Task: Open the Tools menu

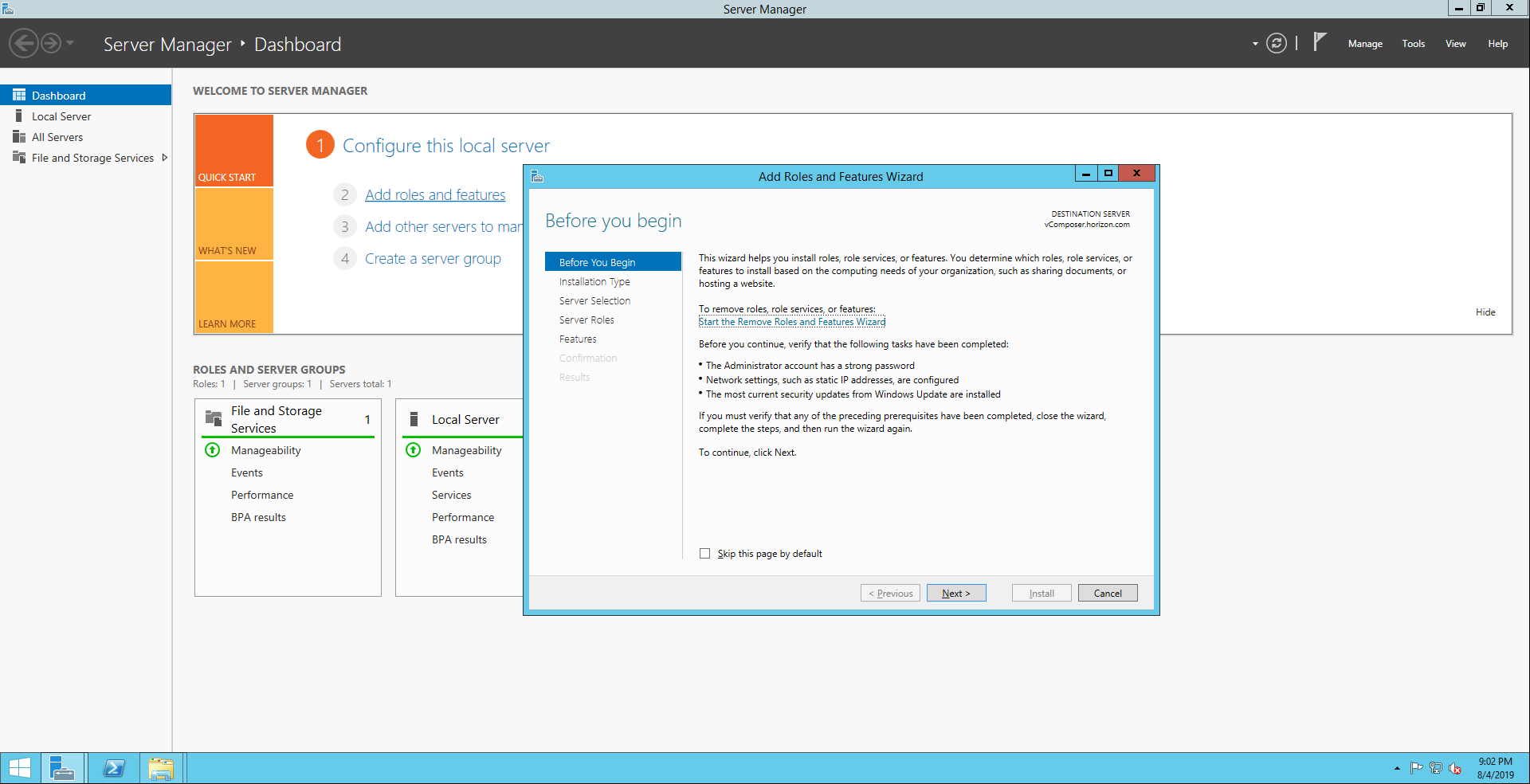Action: 1413,44
